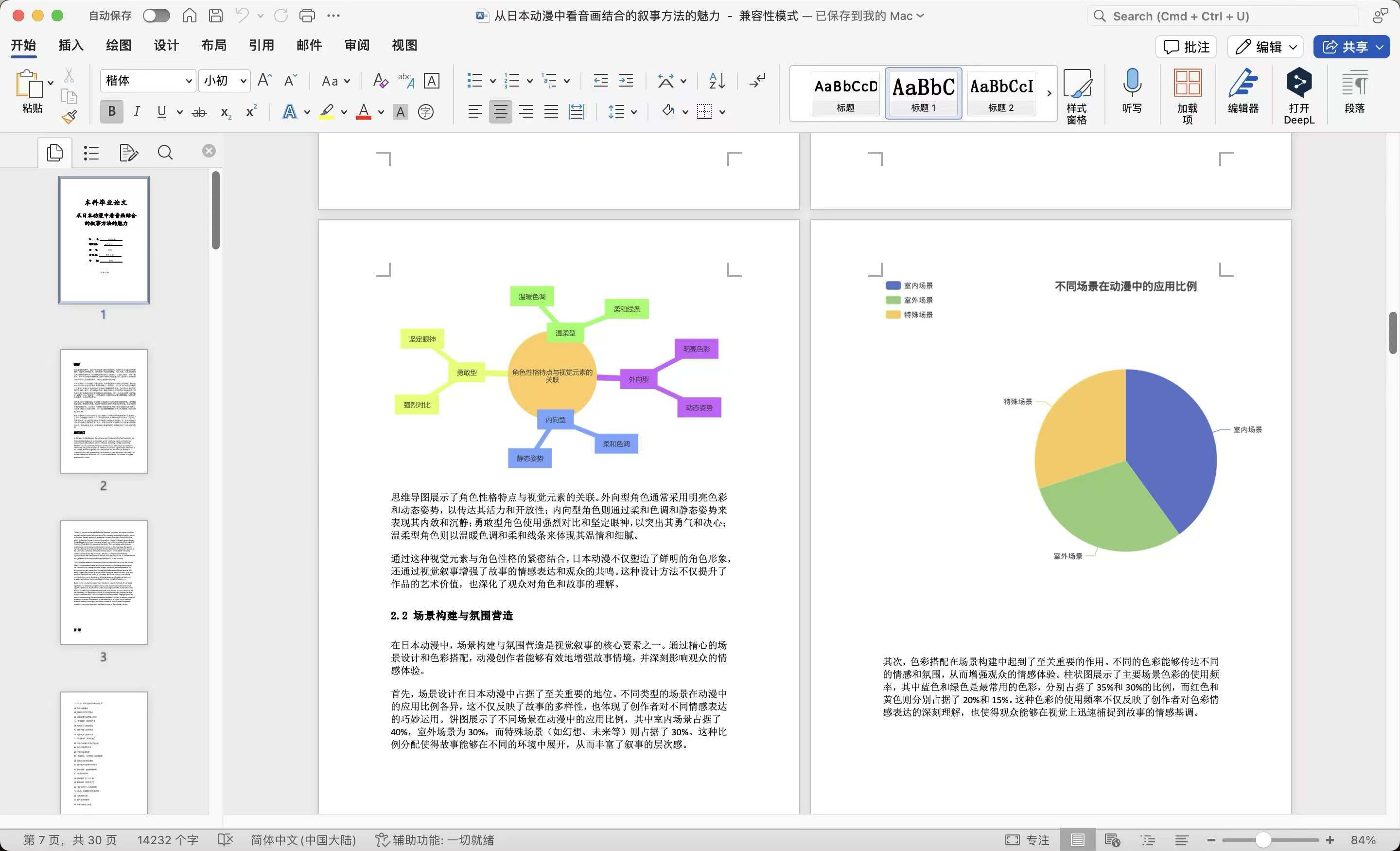
Task: Toggle Bold formatting
Action: (x=112, y=111)
